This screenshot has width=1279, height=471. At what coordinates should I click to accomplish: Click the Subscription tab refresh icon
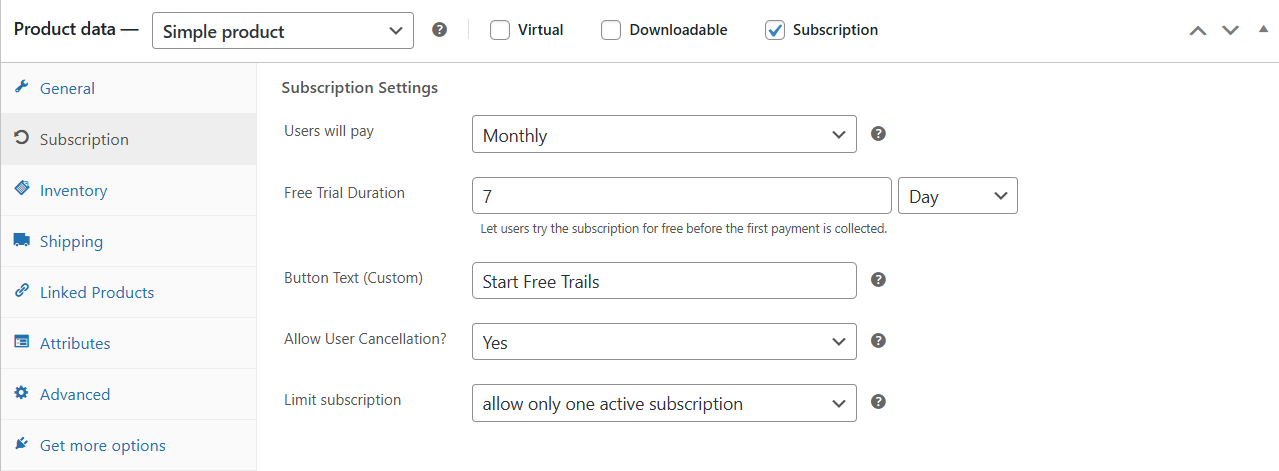click(x=21, y=138)
